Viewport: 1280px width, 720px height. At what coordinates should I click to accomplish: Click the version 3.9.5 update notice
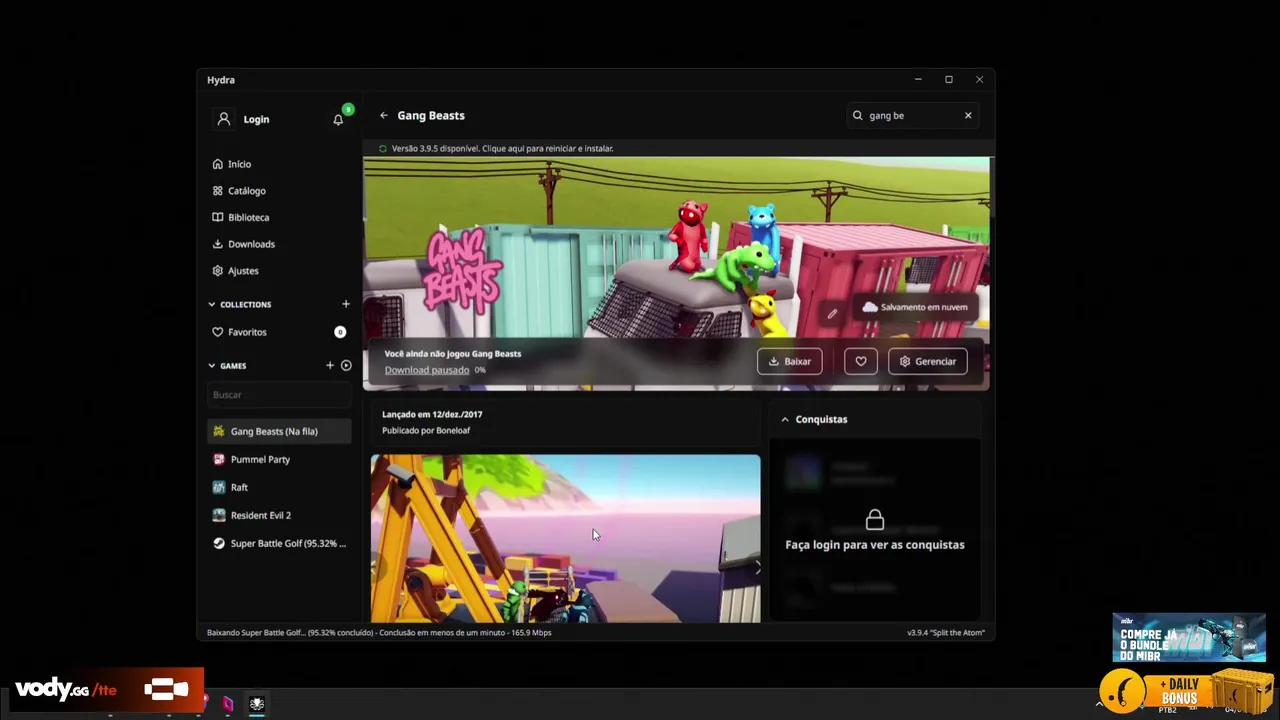point(502,148)
